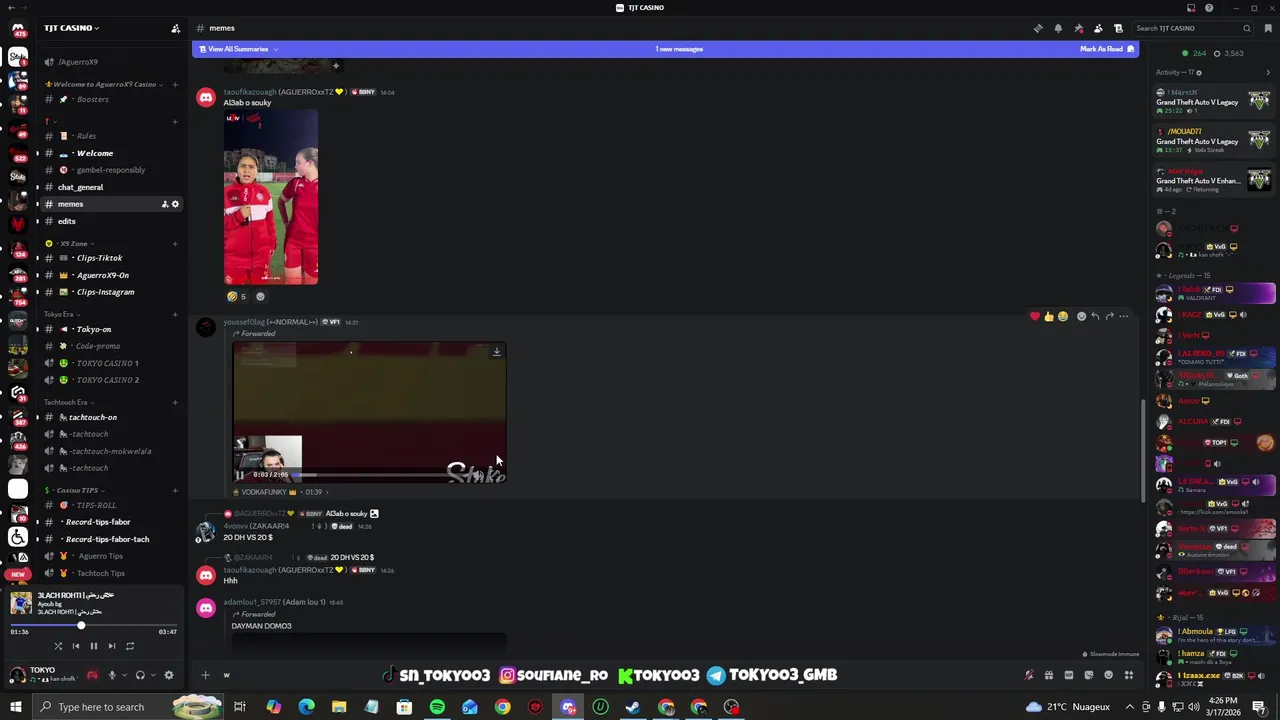Image resolution: width=1280 pixels, height=720 pixels.
Task: Click Mark As Read button
Action: click(1107, 49)
